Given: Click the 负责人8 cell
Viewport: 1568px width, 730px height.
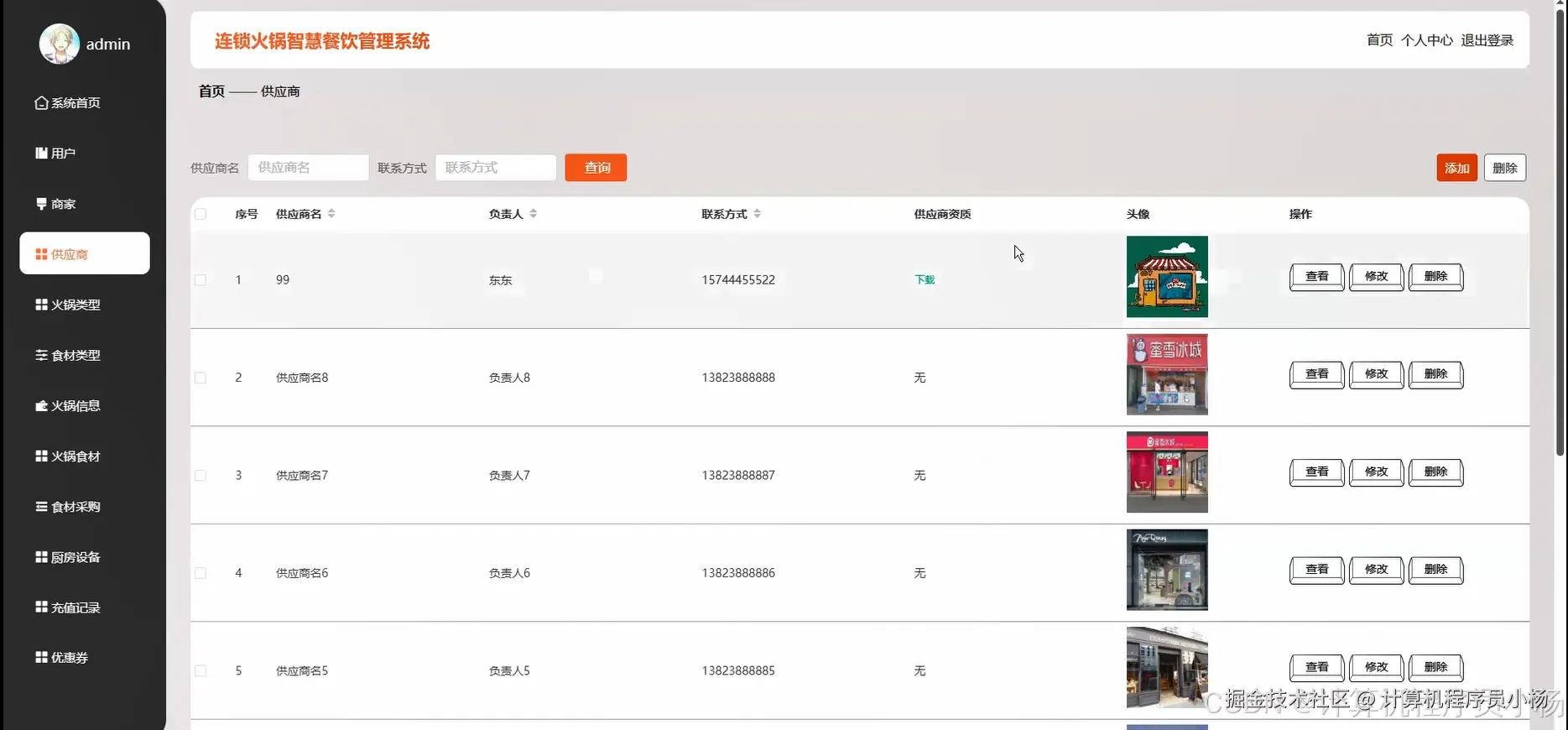Looking at the screenshot, I should [509, 378].
